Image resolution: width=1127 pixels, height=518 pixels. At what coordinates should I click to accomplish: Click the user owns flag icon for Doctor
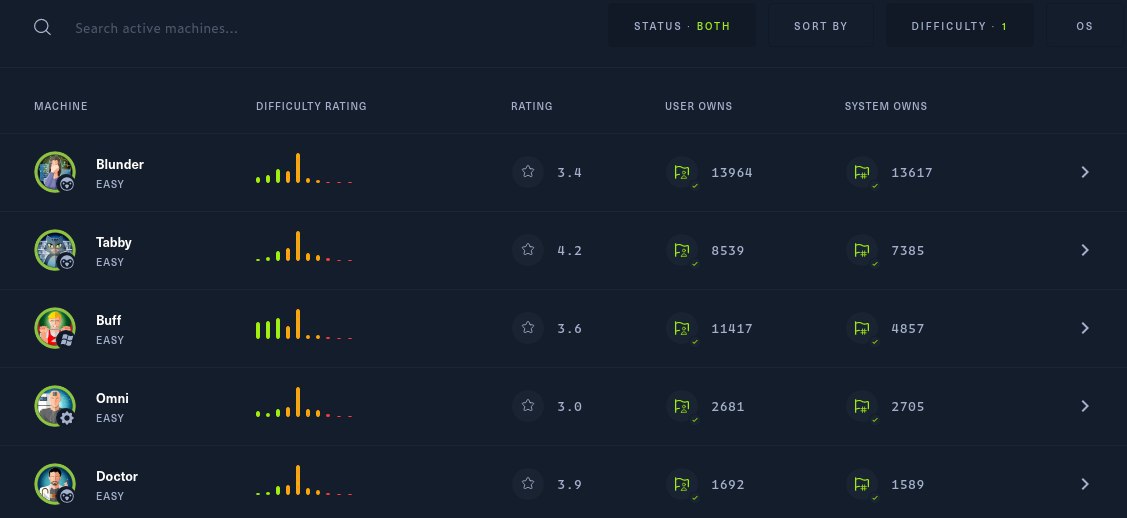click(x=681, y=484)
